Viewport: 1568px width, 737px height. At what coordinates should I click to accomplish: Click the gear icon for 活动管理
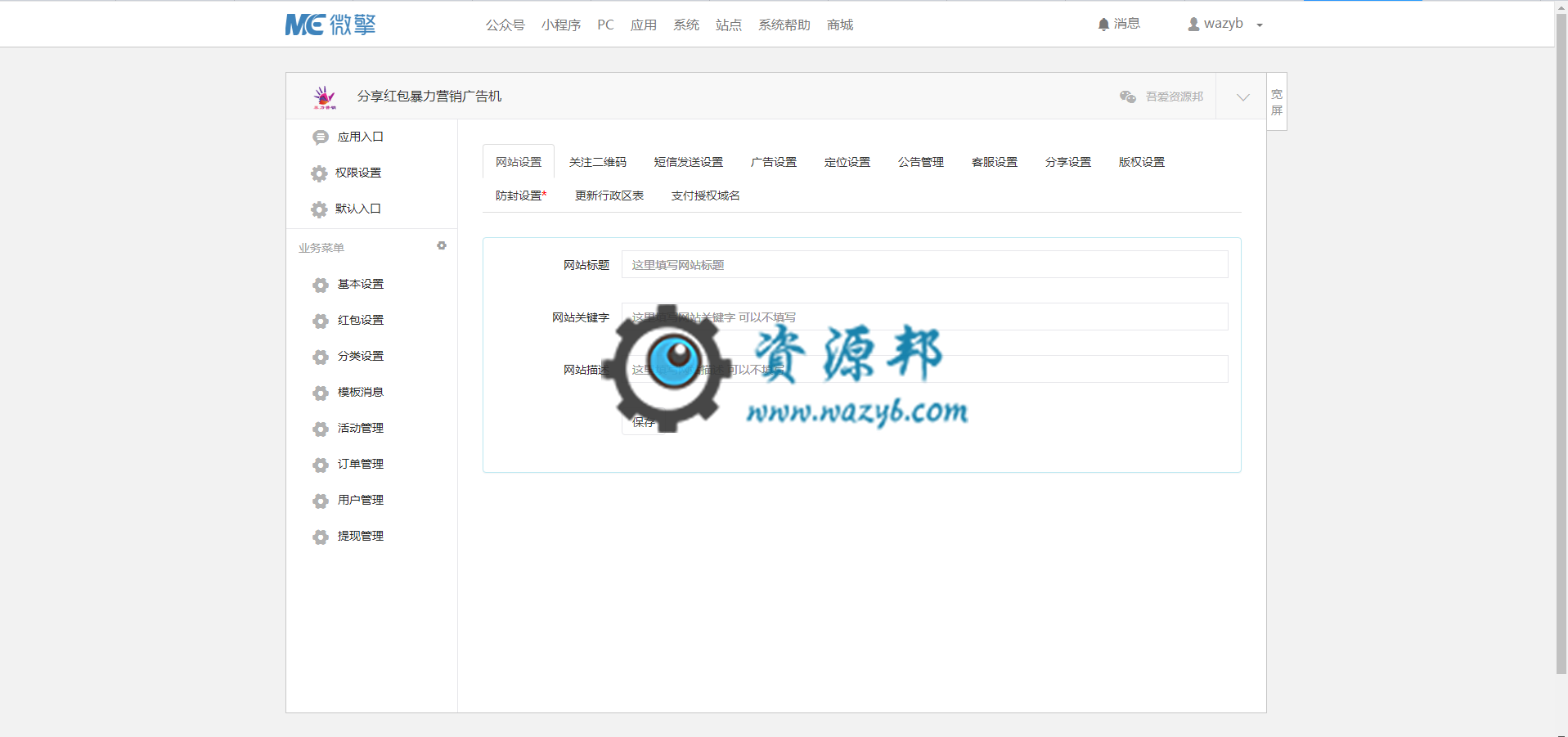pyautogui.click(x=321, y=429)
